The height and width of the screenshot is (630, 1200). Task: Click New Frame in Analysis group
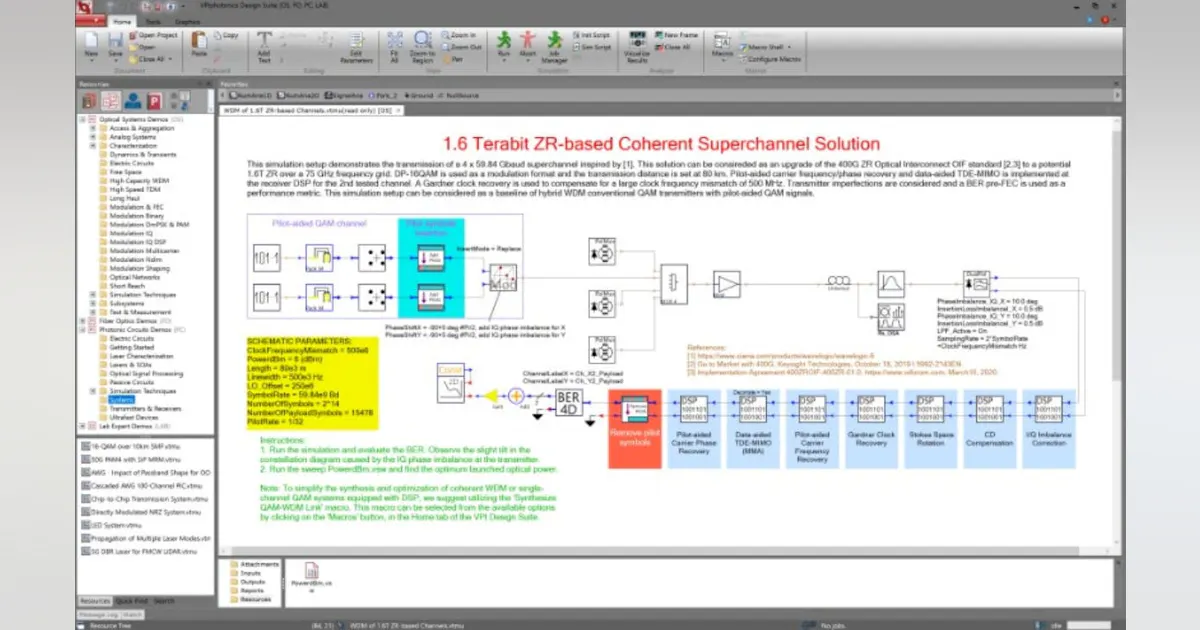tap(677, 35)
